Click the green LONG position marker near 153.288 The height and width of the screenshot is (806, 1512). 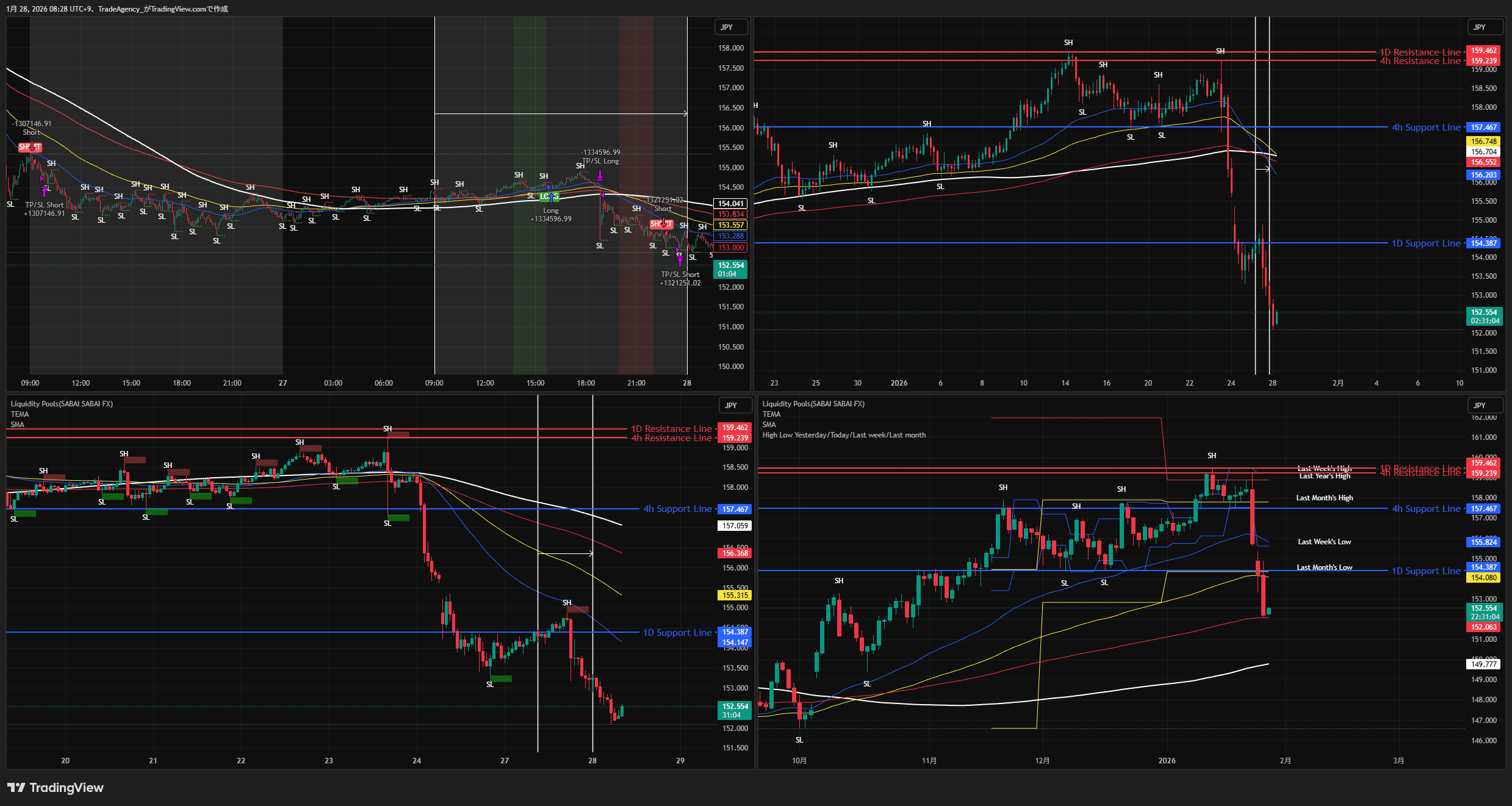click(x=550, y=196)
